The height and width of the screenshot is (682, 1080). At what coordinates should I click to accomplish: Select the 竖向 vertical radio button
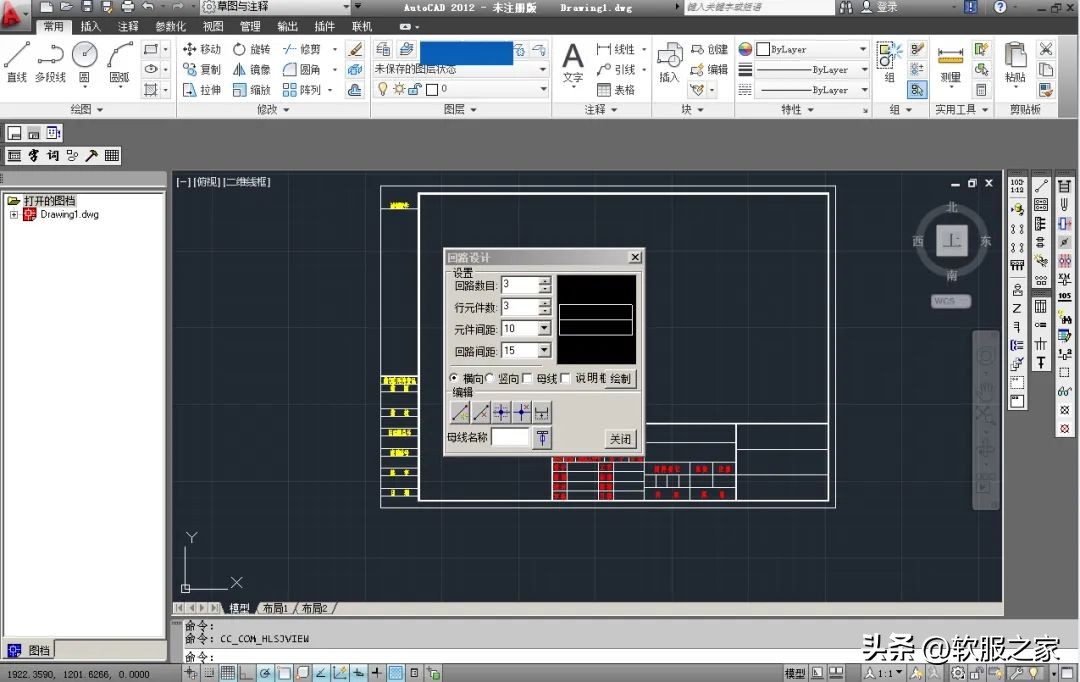(490, 378)
